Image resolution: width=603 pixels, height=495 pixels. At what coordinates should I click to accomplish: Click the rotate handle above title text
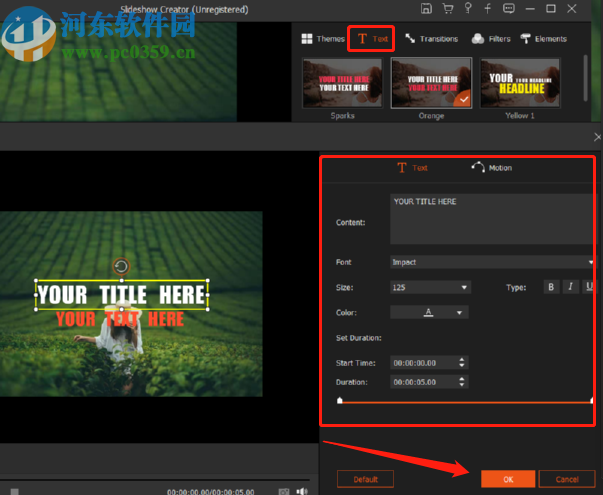121,266
